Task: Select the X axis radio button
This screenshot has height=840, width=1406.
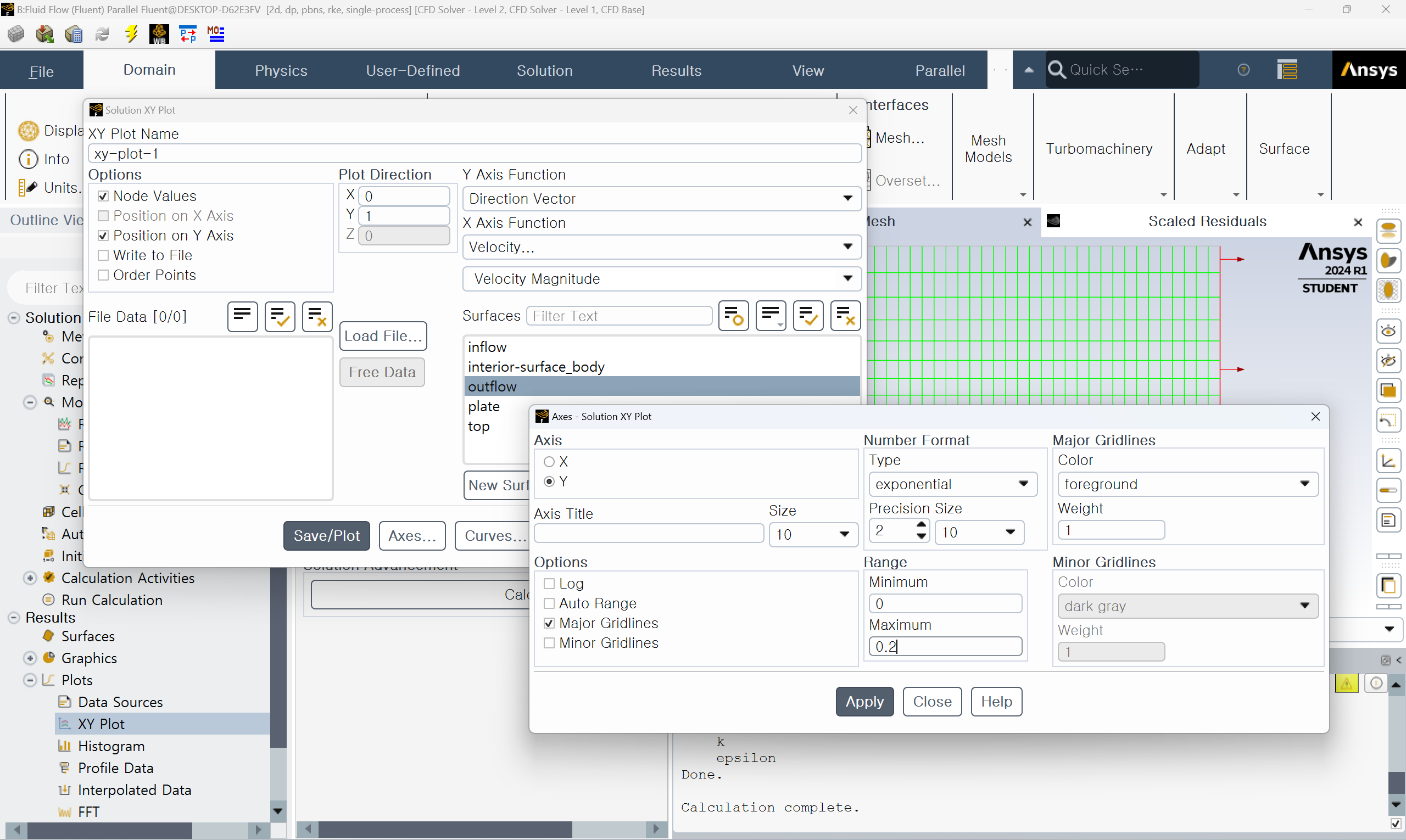Action: [x=549, y=461]
